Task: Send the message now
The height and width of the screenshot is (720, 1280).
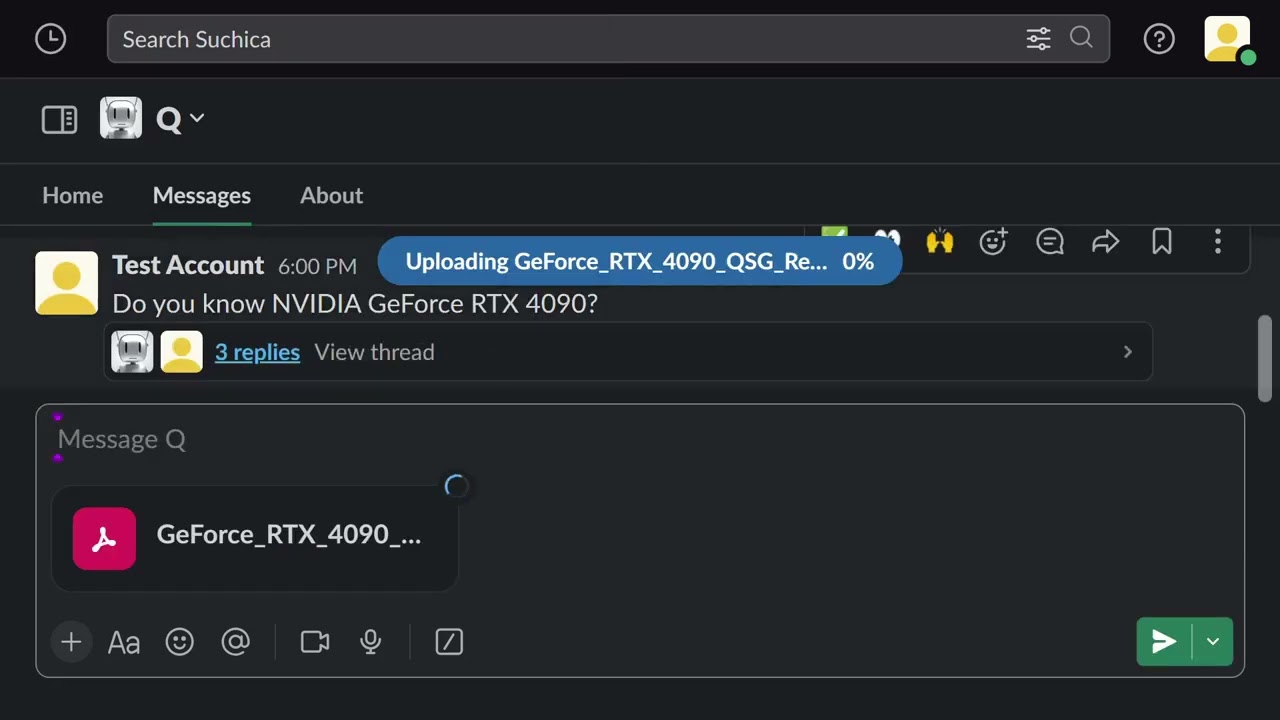Action: (1163, 642)
